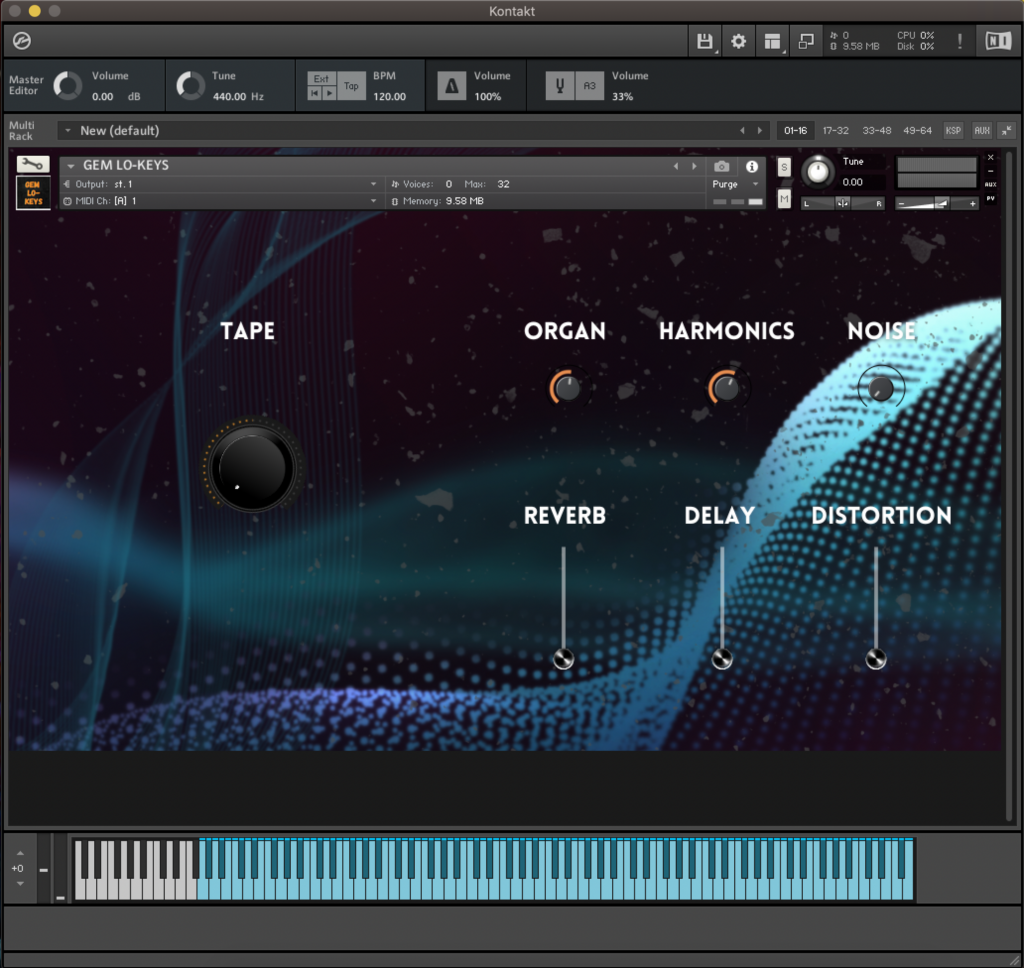Switch to the 01-16 rack page
Viewport: 1024px width, 968px height.
click(795, 131)
